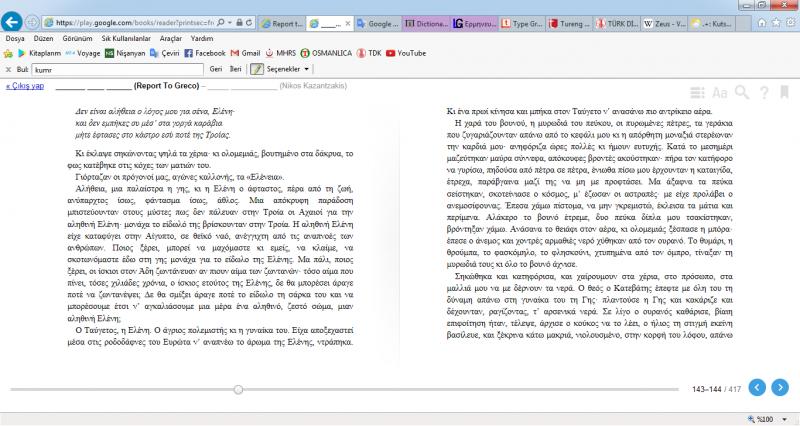Screen dimensions: 800x426
Task: Open the Nişanyan bookmark
Action: tap(125, 53)
